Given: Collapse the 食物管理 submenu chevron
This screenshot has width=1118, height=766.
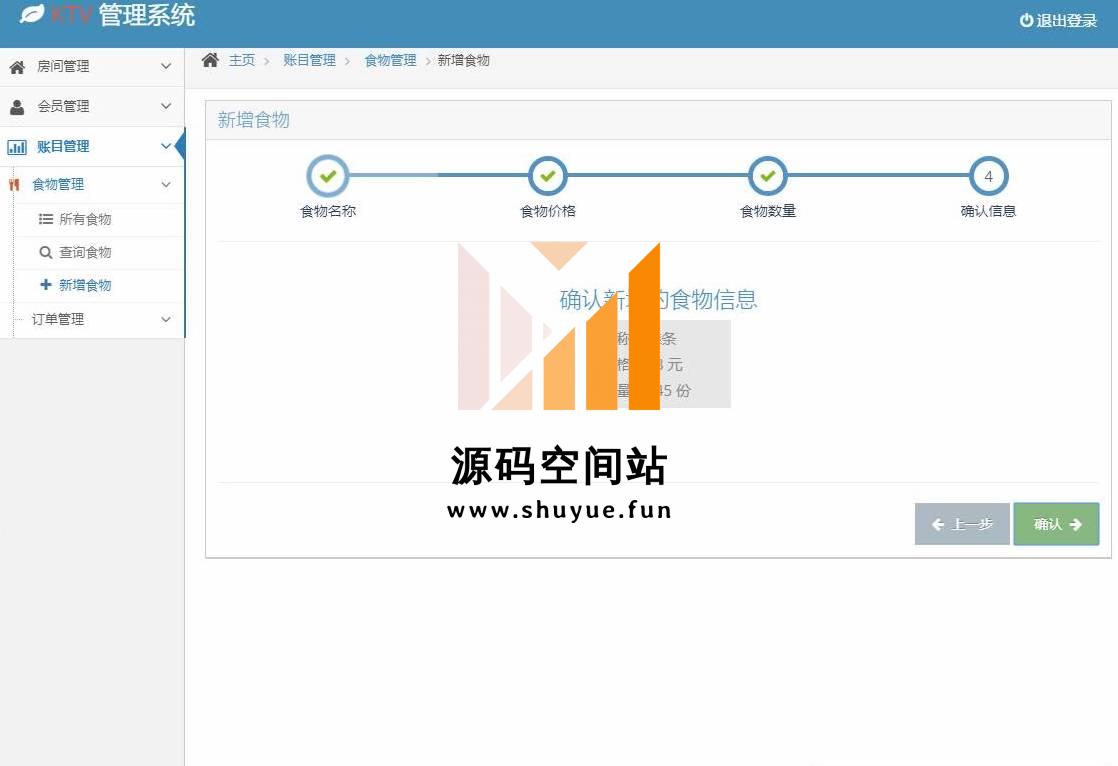Looking at the screenshot, I should click(x=166, y=184).
